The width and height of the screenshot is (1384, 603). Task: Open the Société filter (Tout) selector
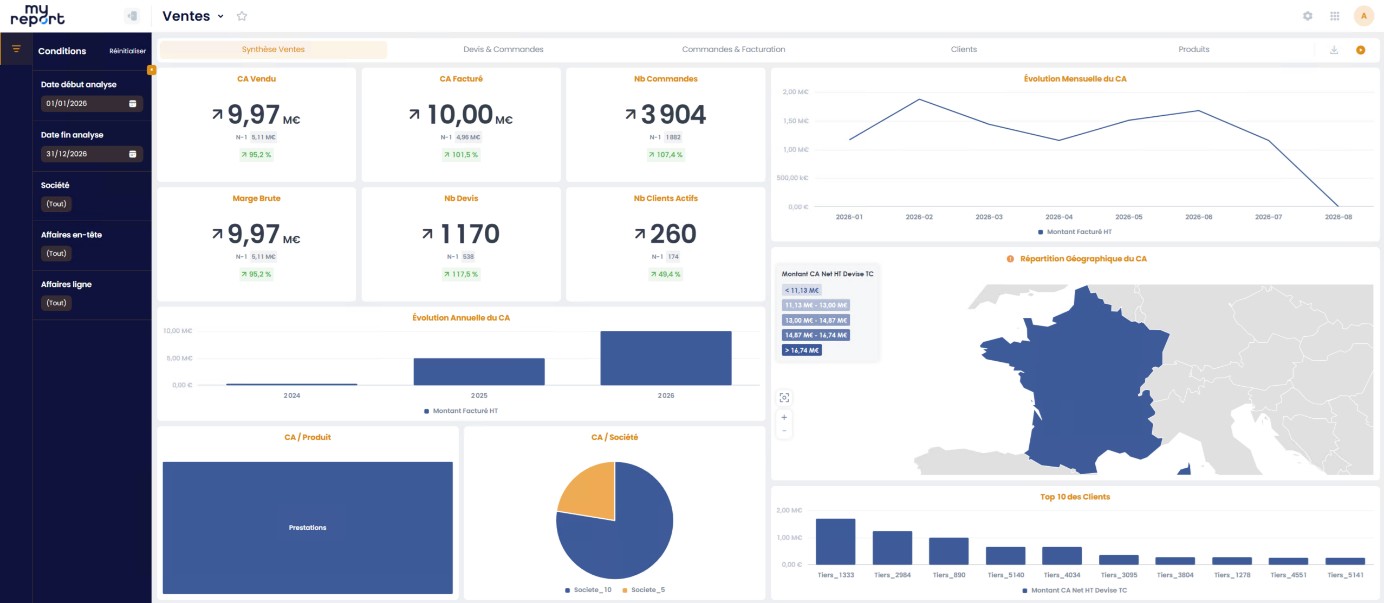click(x=56, y=204)
